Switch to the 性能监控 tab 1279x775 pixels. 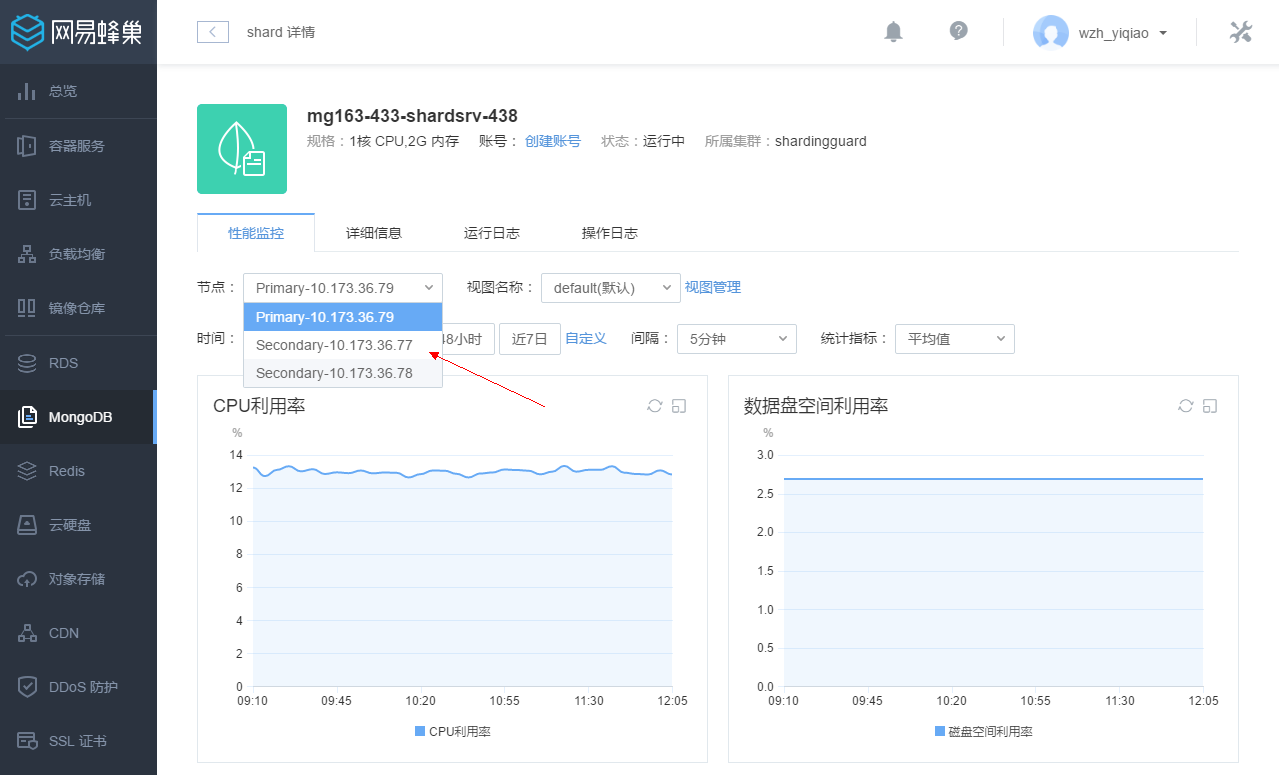tap(256, 233)
